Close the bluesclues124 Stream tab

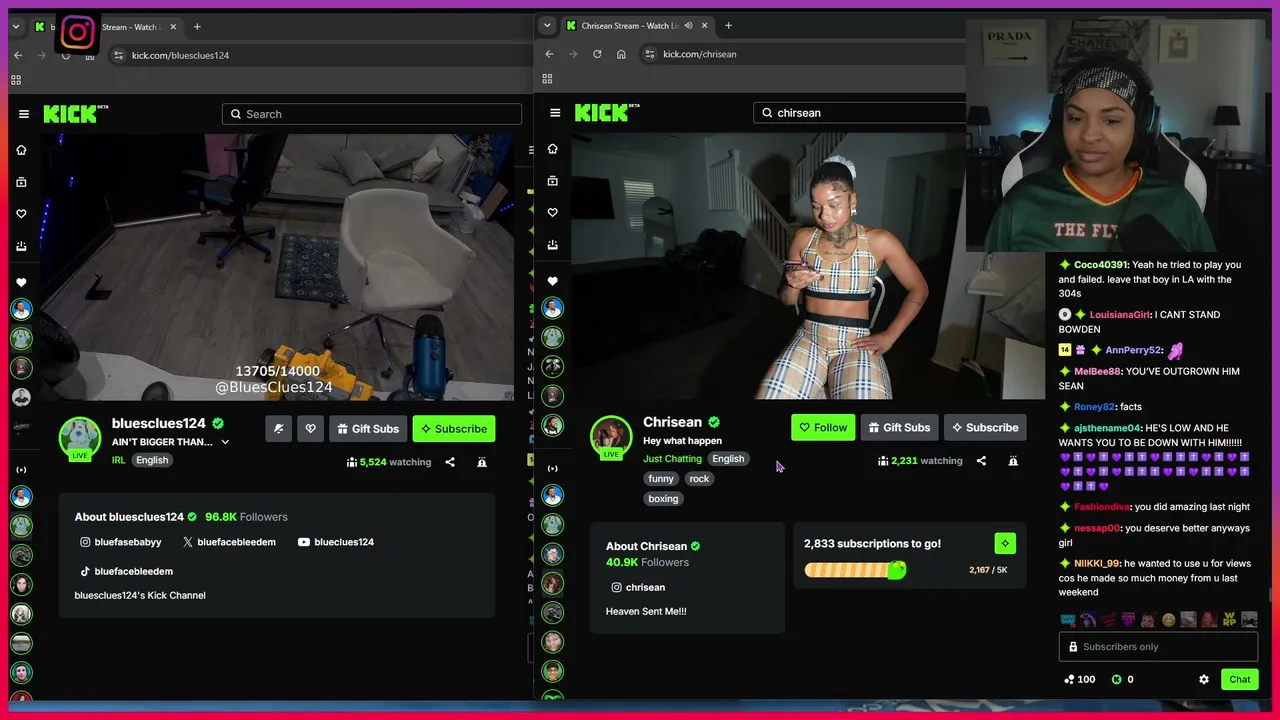(x=174, y=27)
